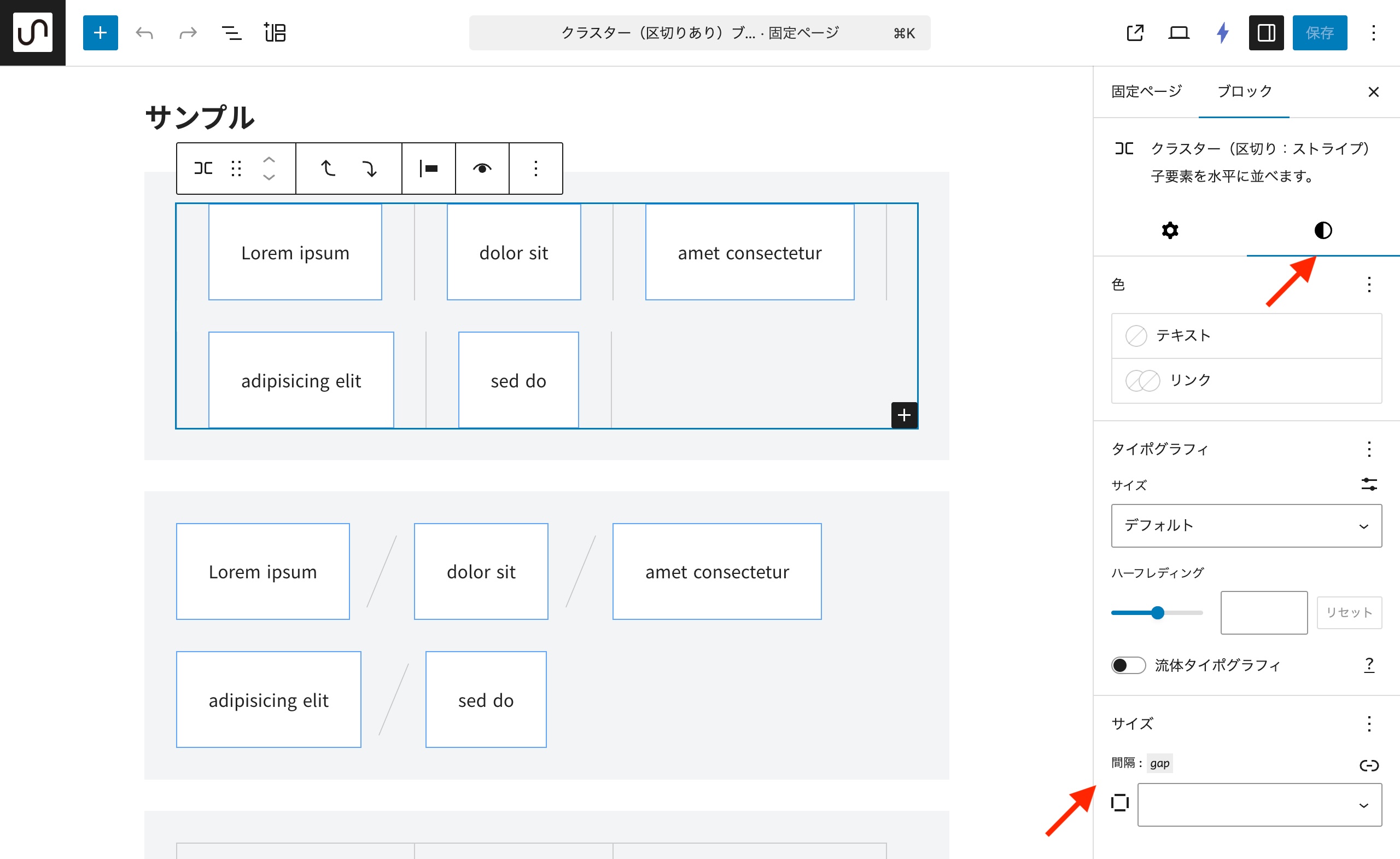Select the block settings gear tab

click(x=1170, y=230)
